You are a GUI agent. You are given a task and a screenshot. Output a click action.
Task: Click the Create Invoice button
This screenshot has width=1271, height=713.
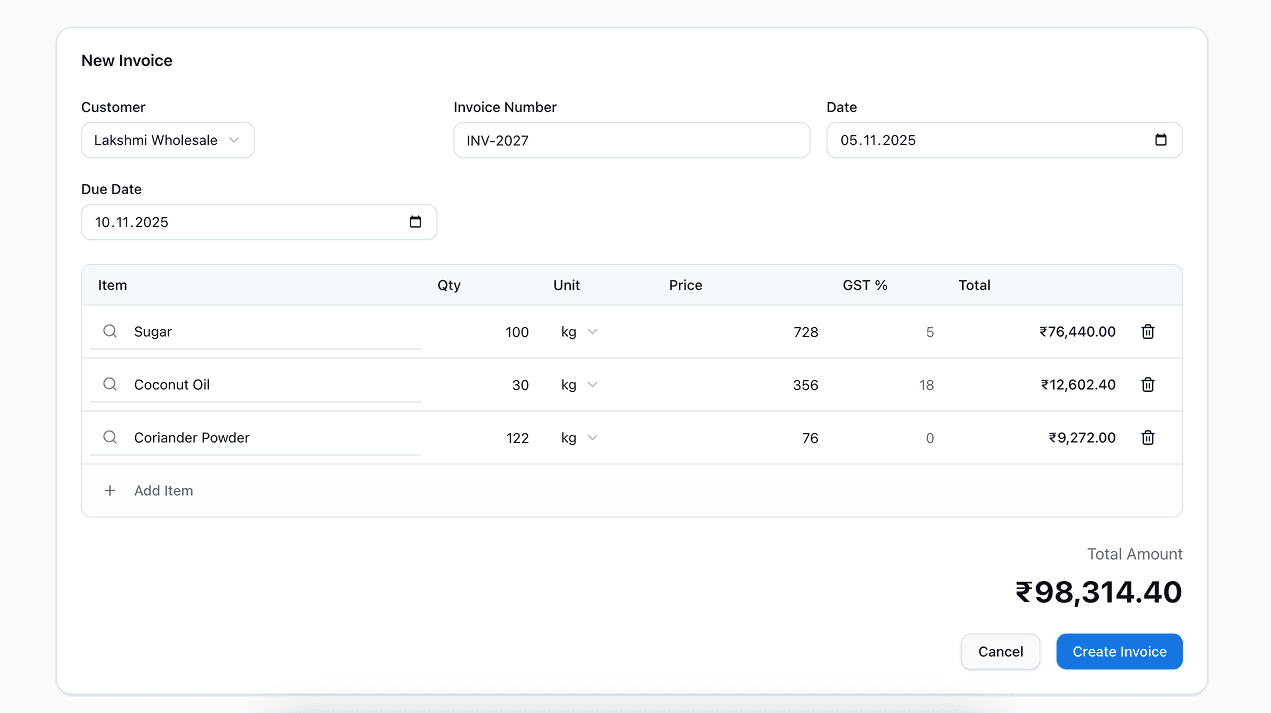[1119, 651]
